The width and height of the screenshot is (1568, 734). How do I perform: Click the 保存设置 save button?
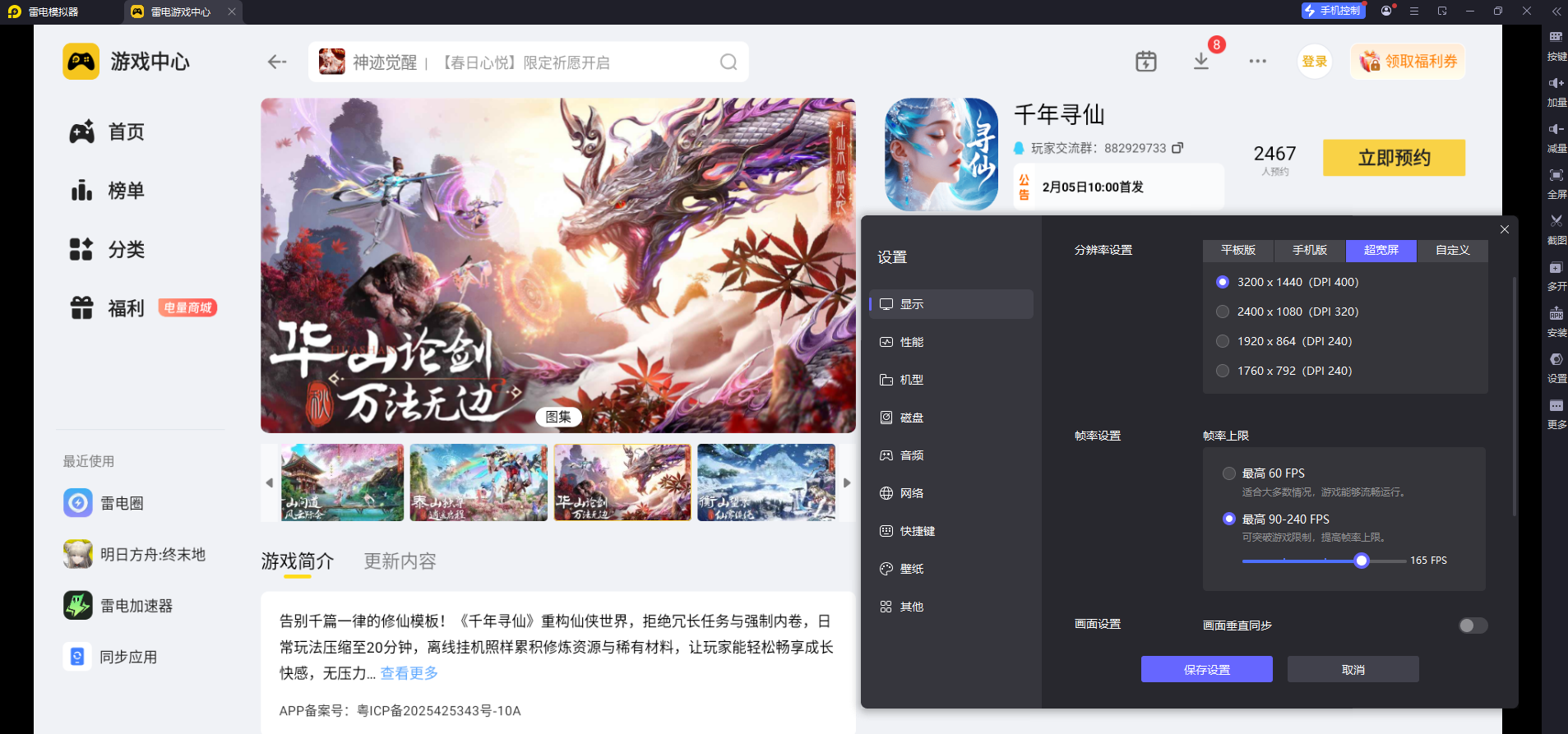pos(1207,669)
